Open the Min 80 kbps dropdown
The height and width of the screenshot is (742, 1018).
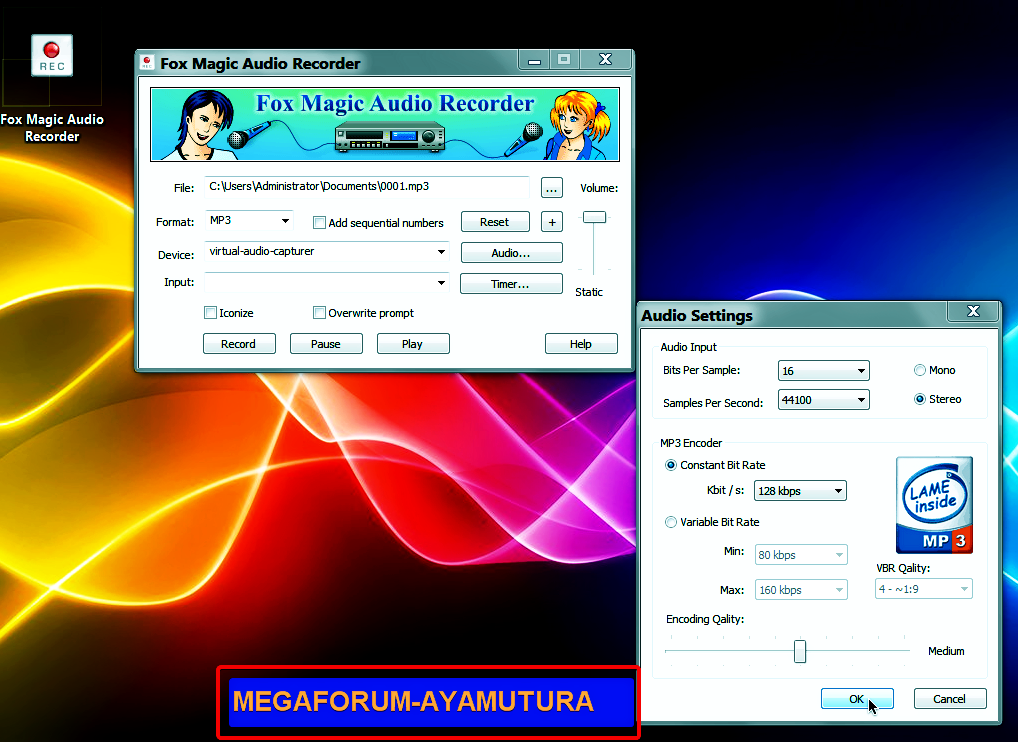[801, 555]
